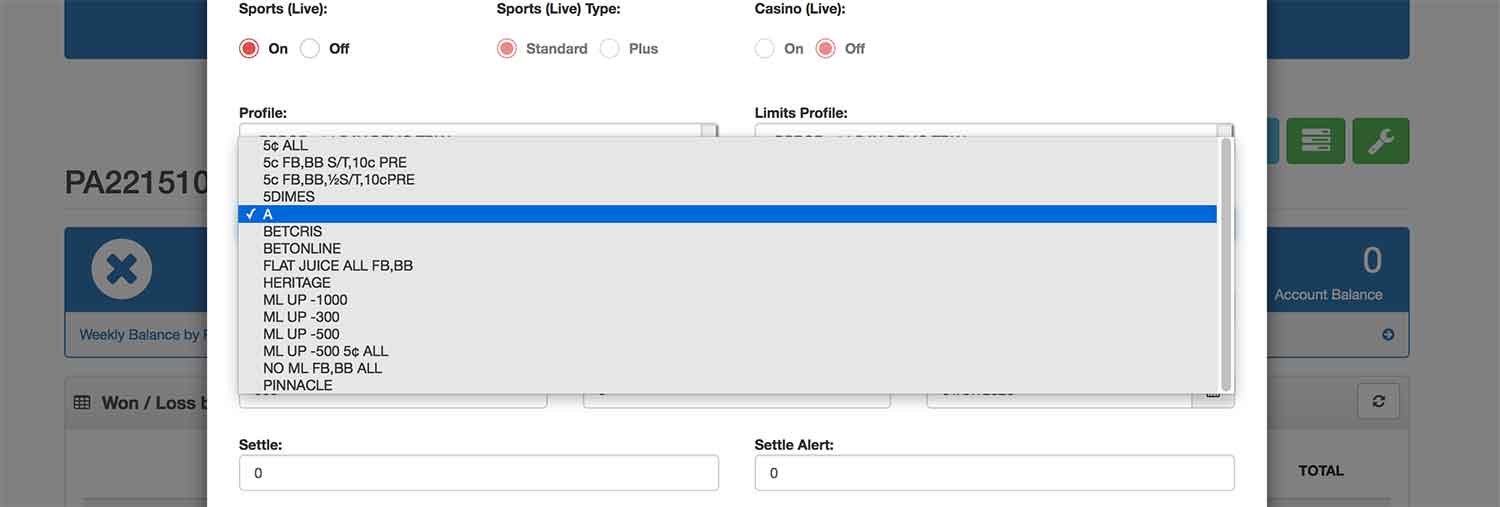
Task: Select Plus for Sports (Live) Type
Action: (x=610, y=49)
